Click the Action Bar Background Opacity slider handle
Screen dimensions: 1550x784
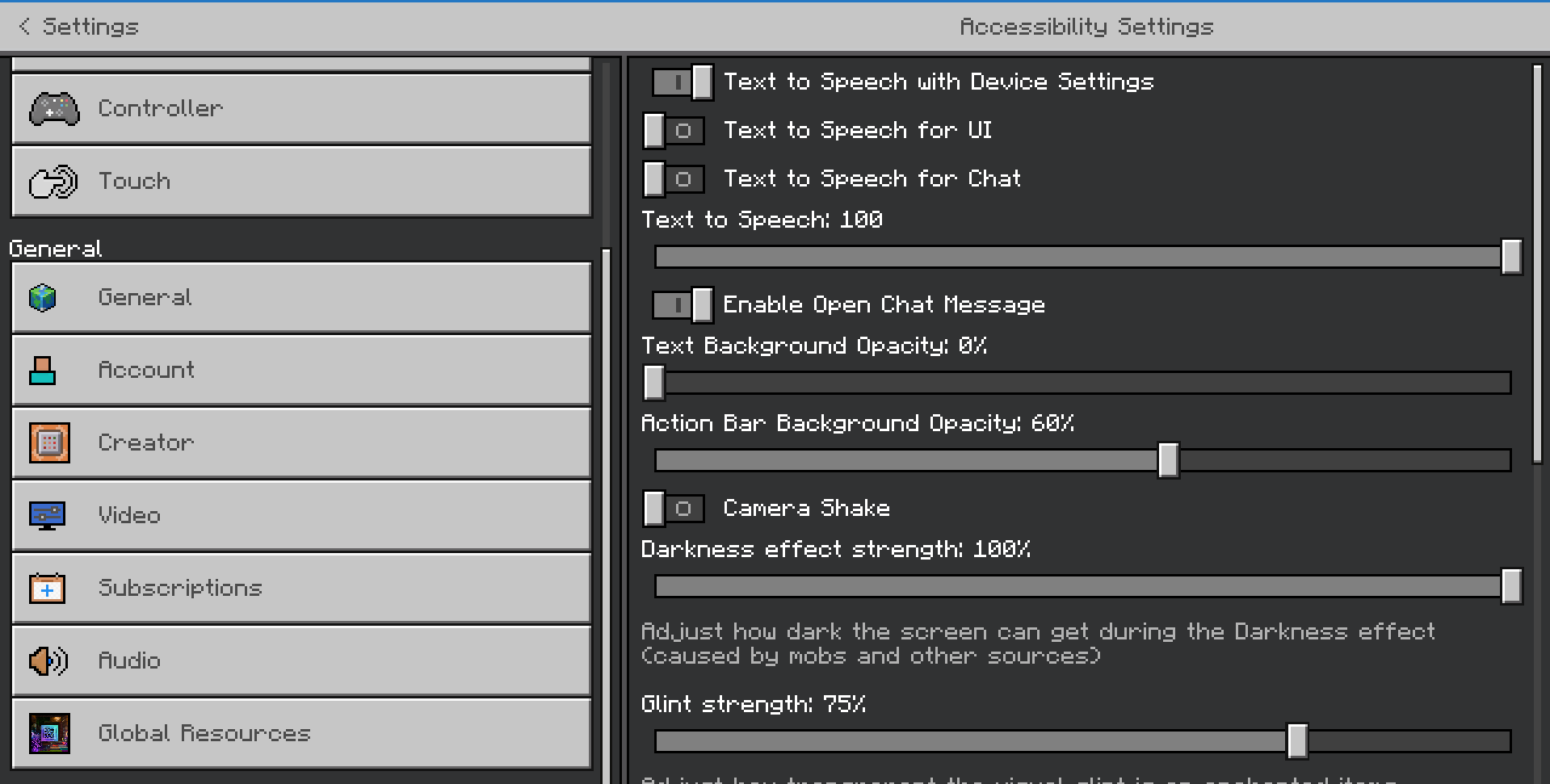[1168, 460]
